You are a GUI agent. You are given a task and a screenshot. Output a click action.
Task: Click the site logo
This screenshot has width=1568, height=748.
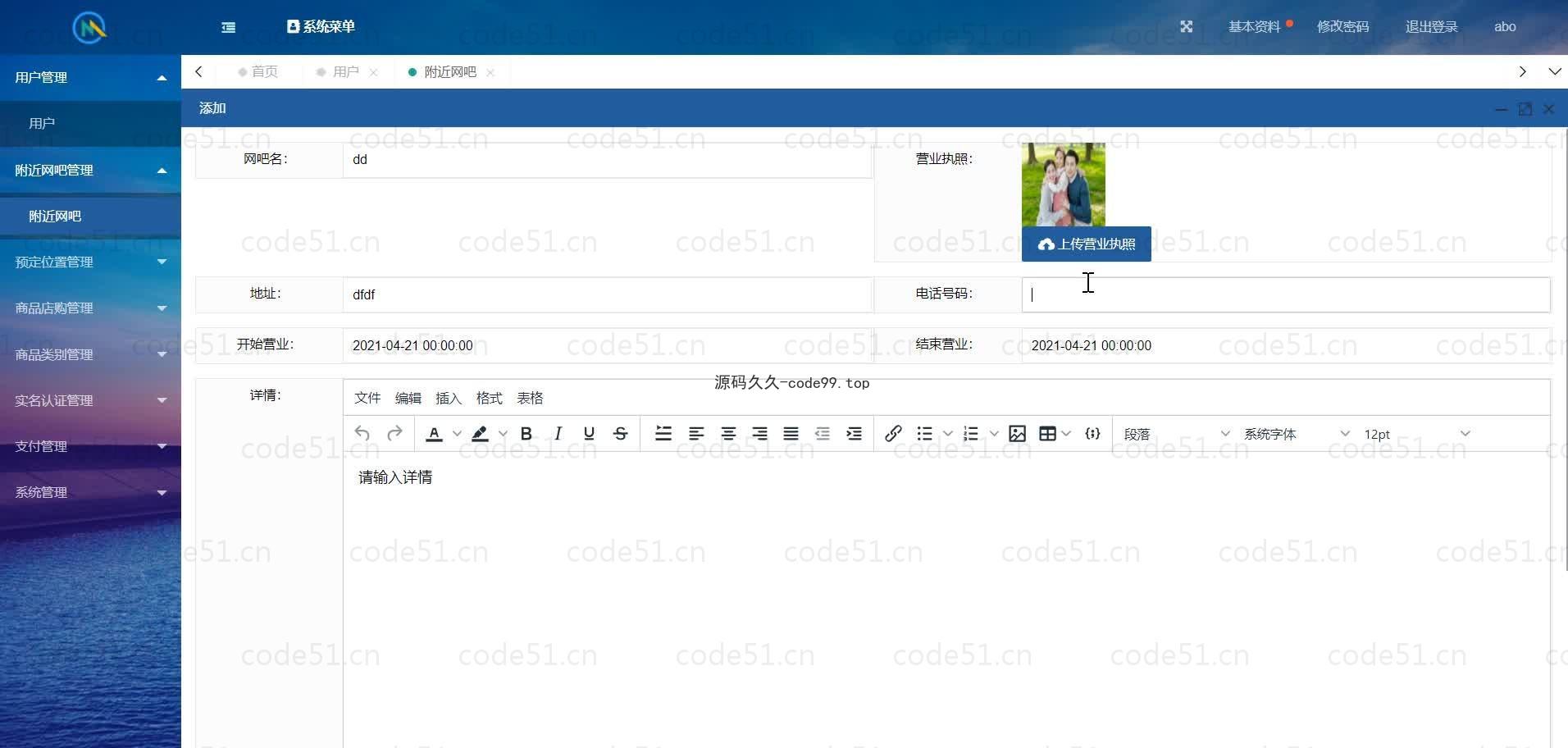(x=89, y=28)
